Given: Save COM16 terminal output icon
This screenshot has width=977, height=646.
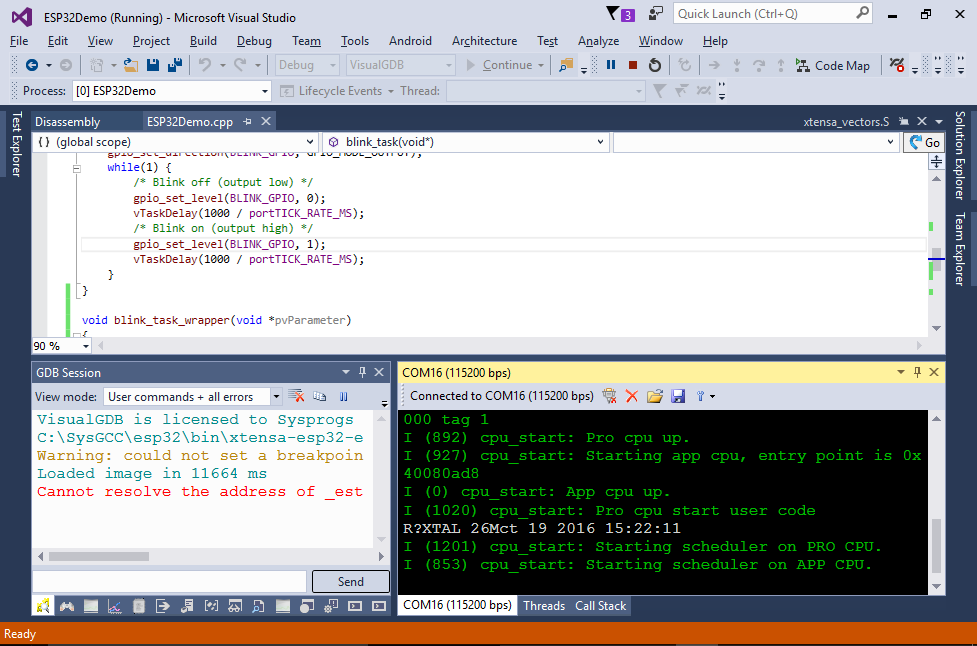Looking at the screenshot, I should click(678, 396).
